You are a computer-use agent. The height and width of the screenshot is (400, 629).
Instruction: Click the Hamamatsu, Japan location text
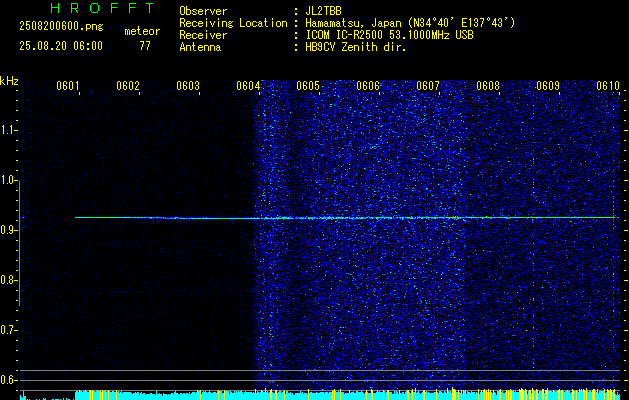pos(410,23)
